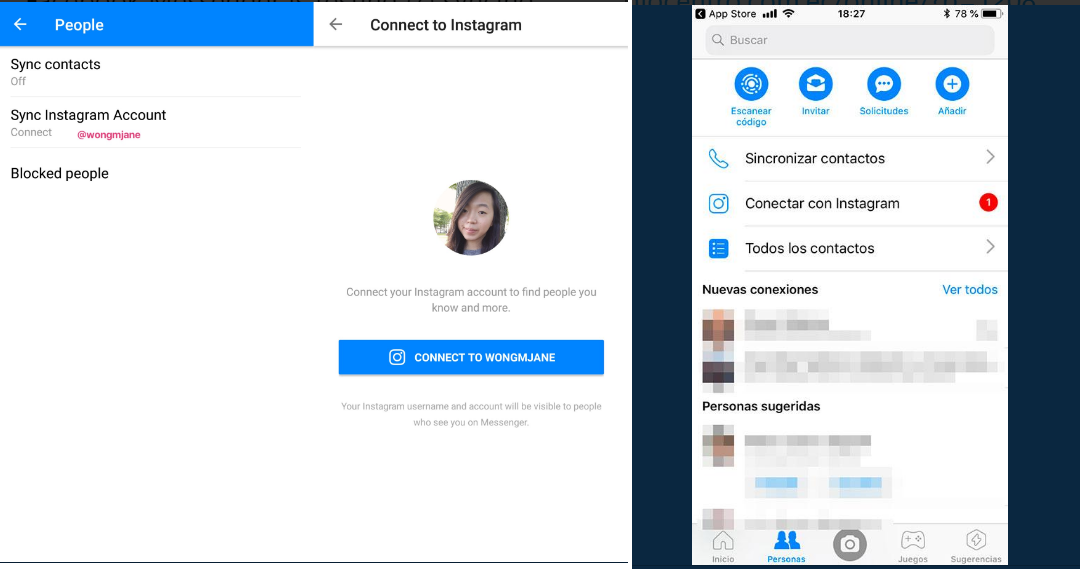The image size is (1080, 571).
Task: Tap the Escanear código icon
Action: click(751, 84)
